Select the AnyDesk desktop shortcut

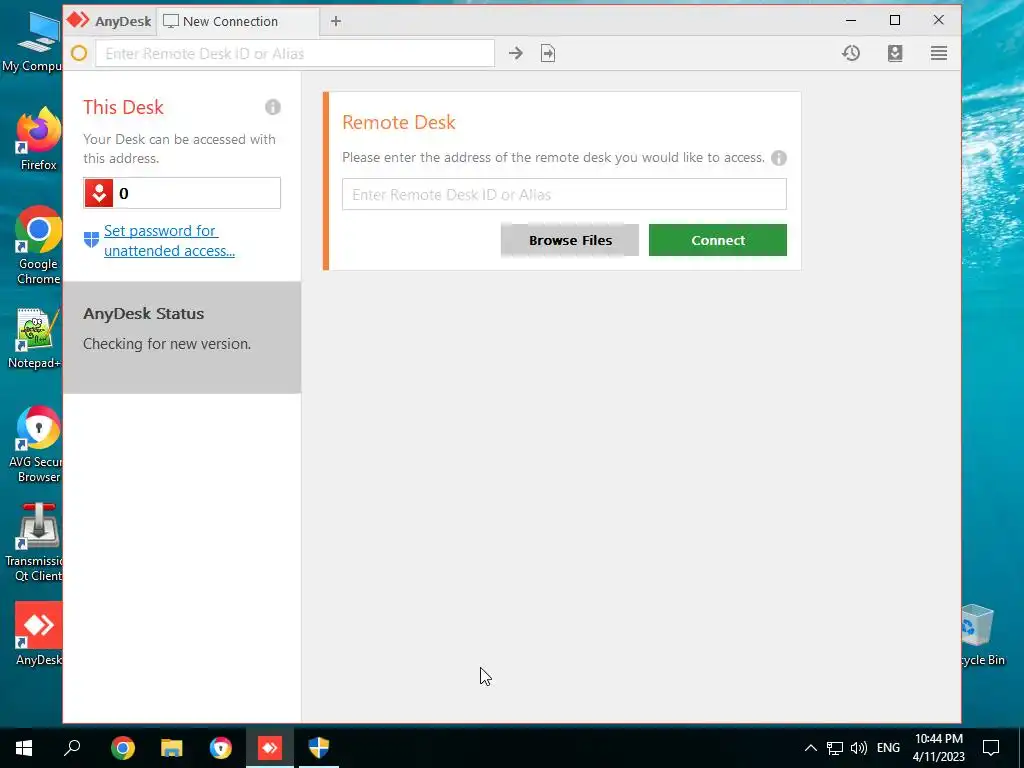click(x=39, y=634)
